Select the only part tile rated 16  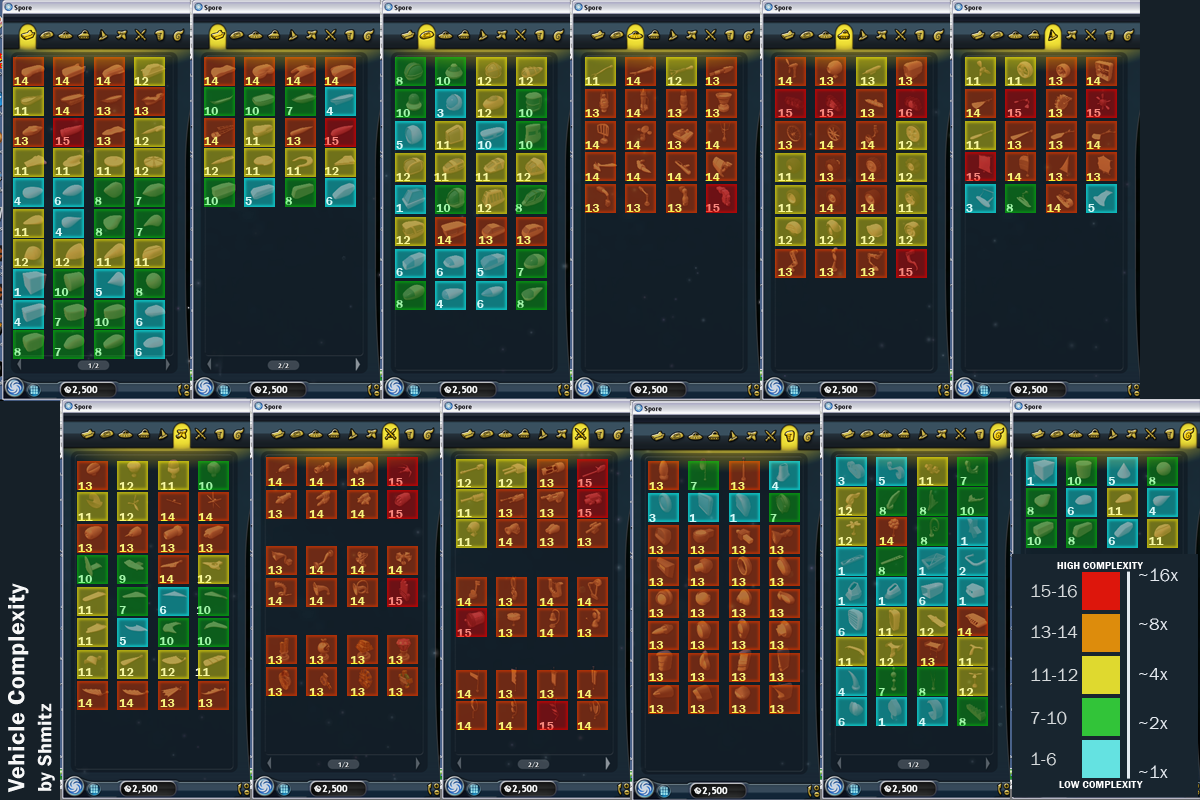[910, 103]
